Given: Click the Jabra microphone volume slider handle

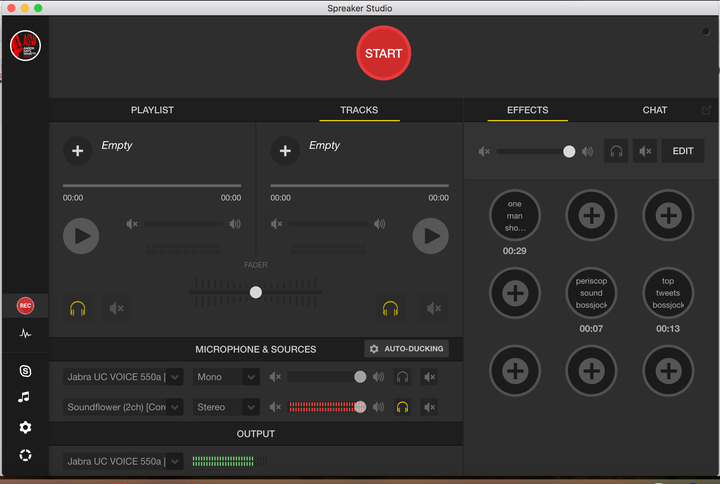Looking at the screenshot, I should pos(360,377).
